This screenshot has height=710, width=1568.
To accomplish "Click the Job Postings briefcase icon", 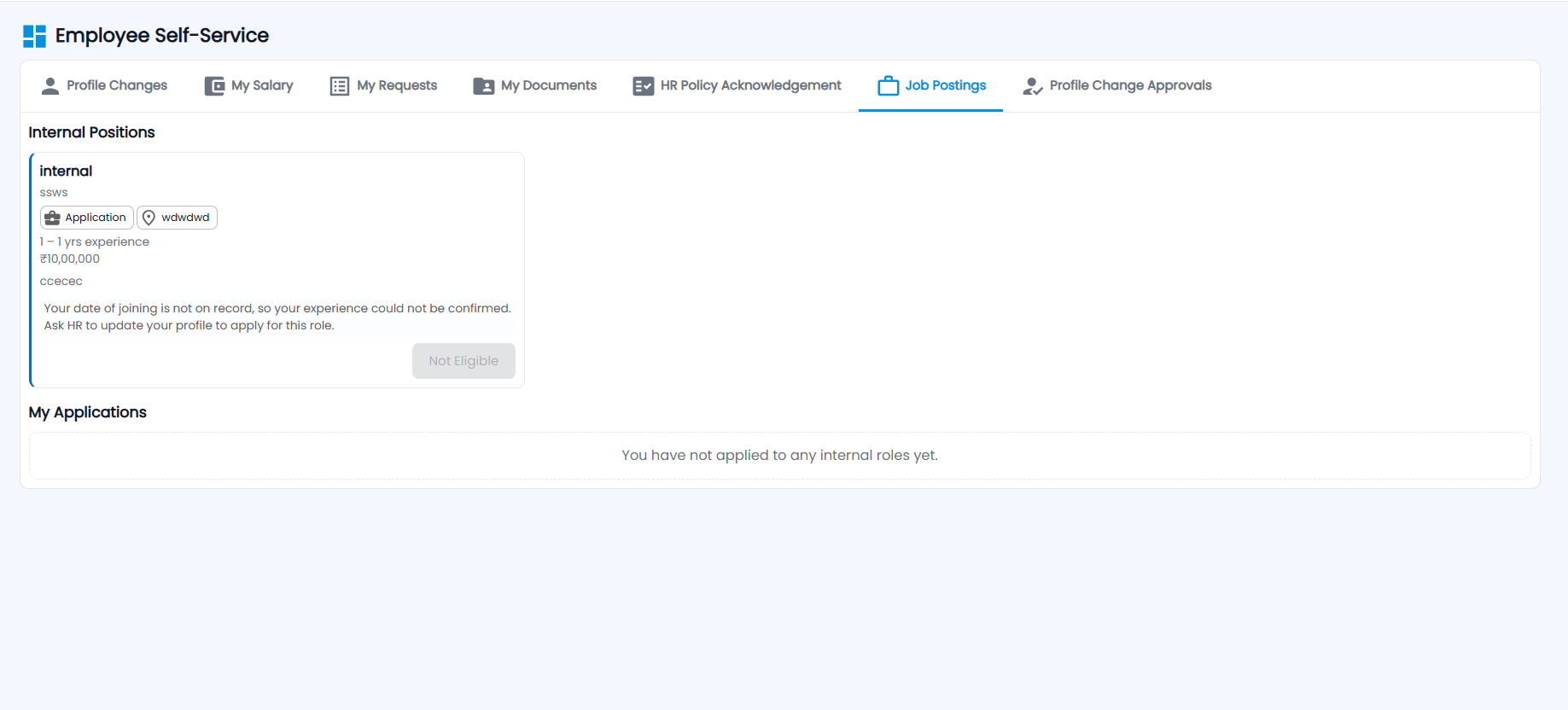I will pos(889,86).
